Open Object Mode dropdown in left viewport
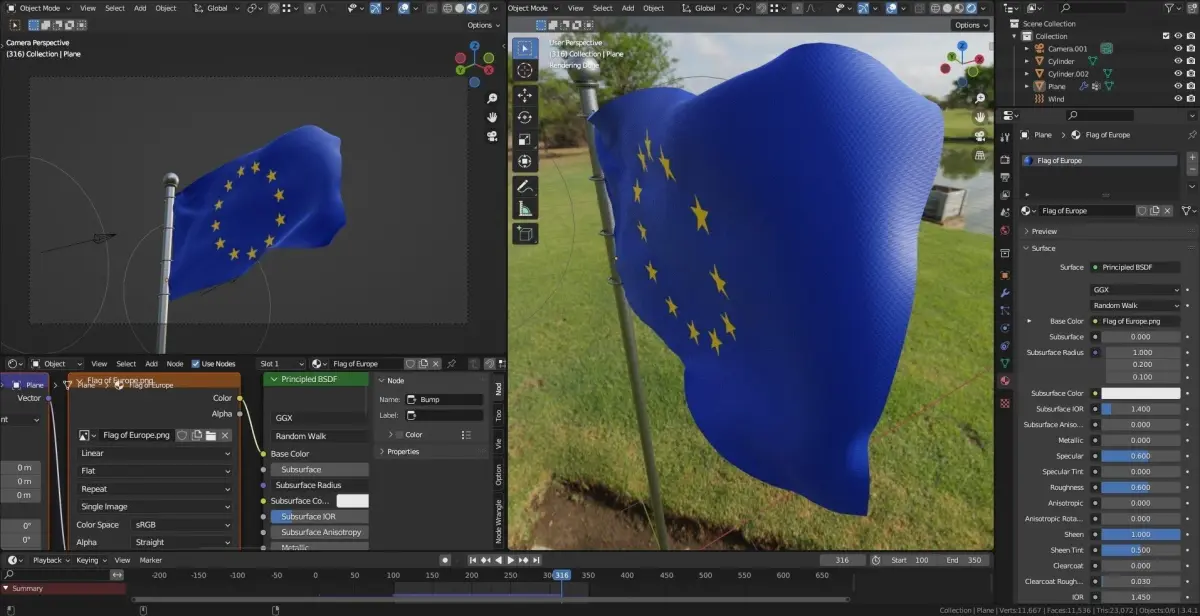This screenshot has height=616, width=1200. pos(39,8)
